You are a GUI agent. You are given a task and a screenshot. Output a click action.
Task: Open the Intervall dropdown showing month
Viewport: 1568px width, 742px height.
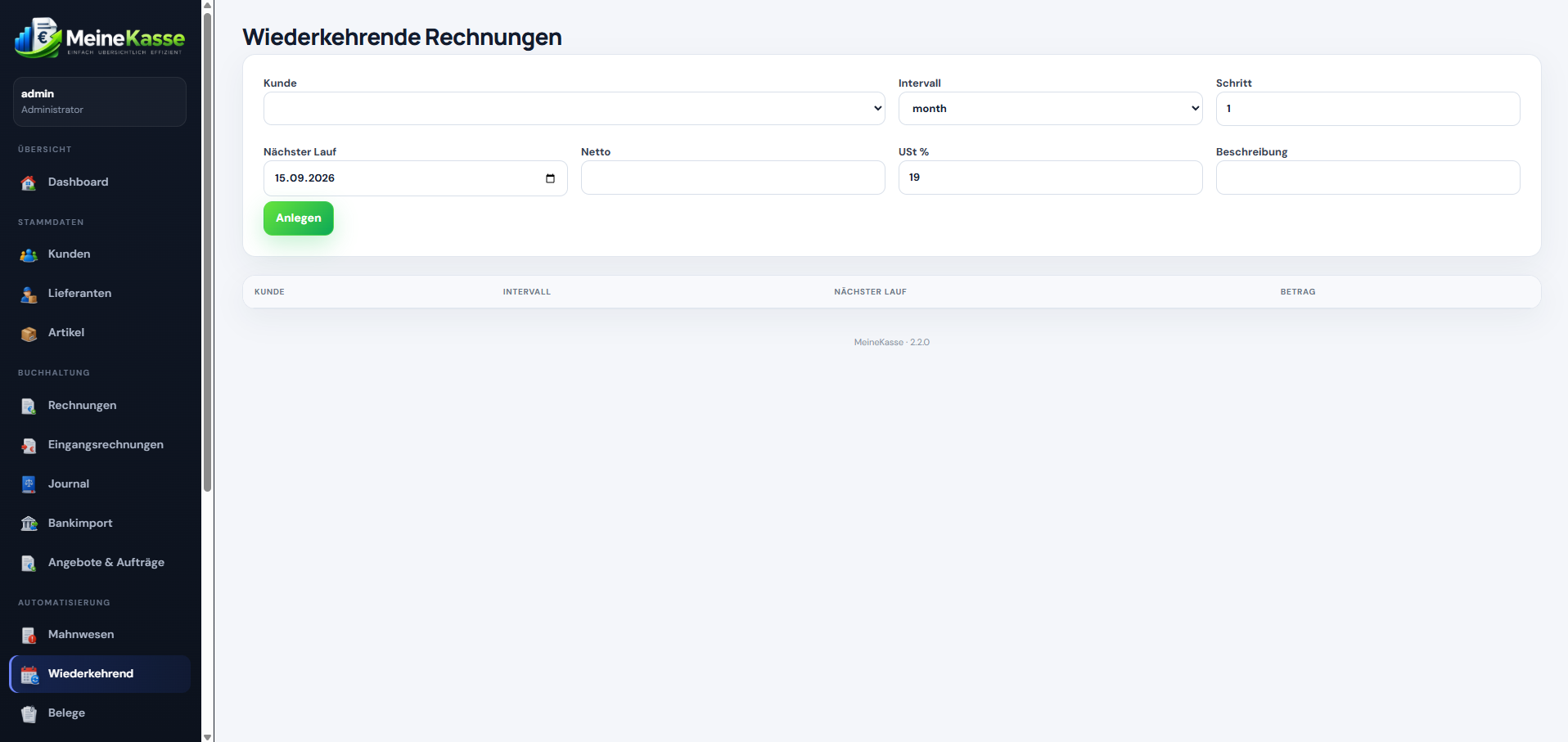point(1050,109)
